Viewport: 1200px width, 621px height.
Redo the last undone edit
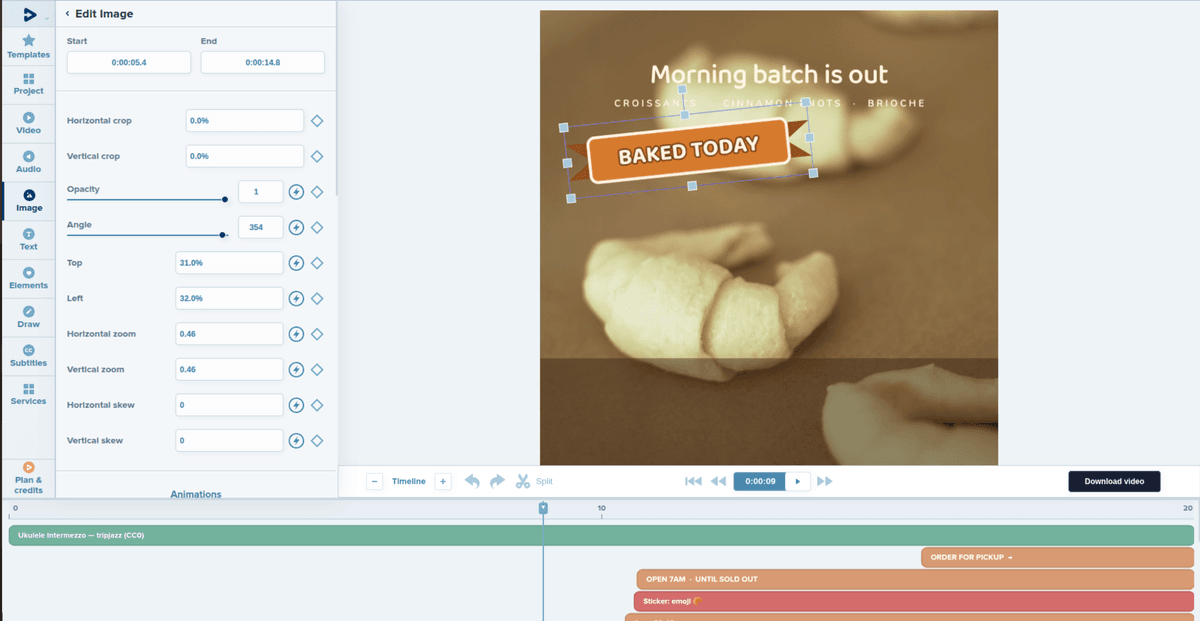tap(497, 481)
